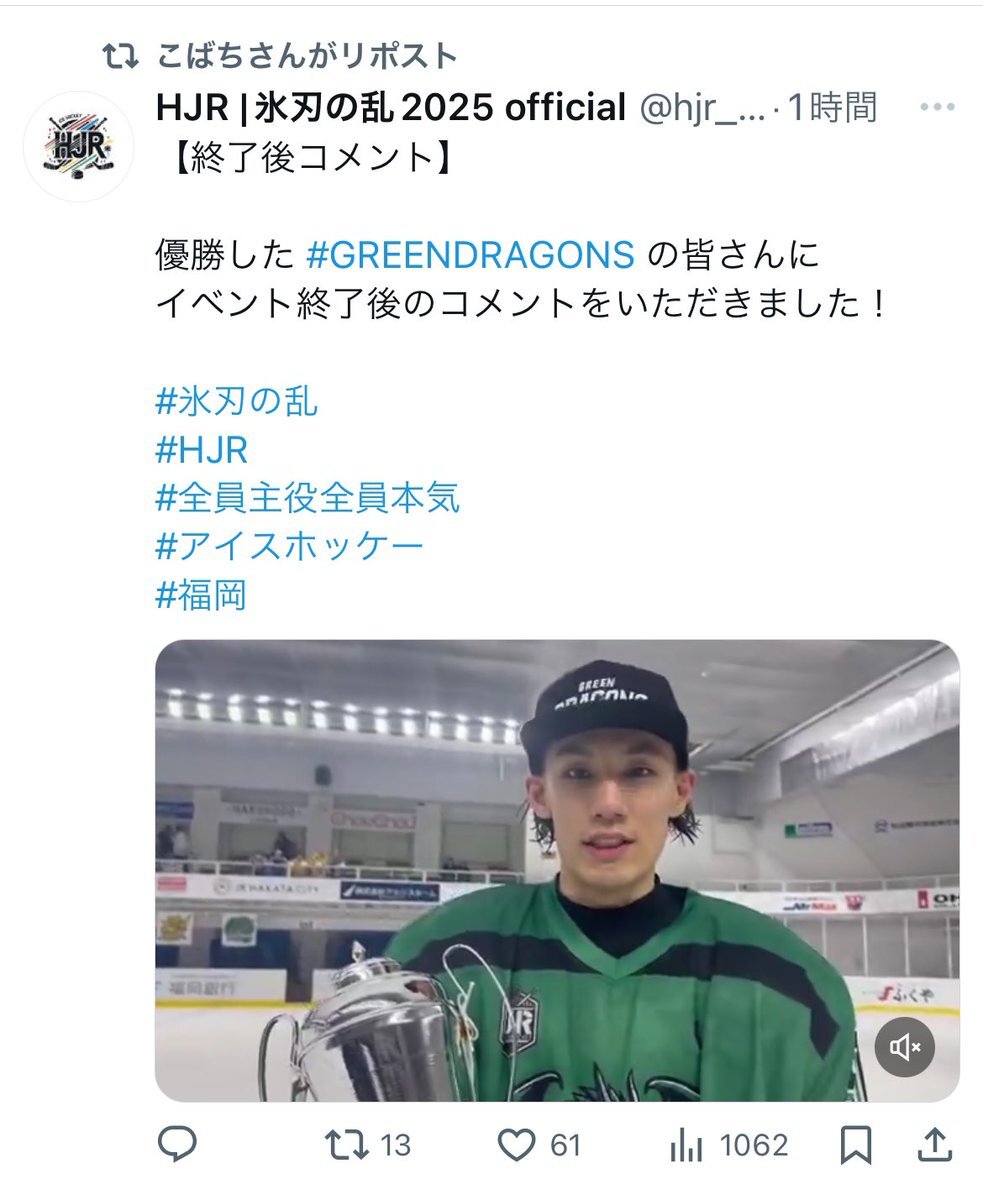
Task: Open the #氷刃の乱 hashtag
Action: coord(237,401)
